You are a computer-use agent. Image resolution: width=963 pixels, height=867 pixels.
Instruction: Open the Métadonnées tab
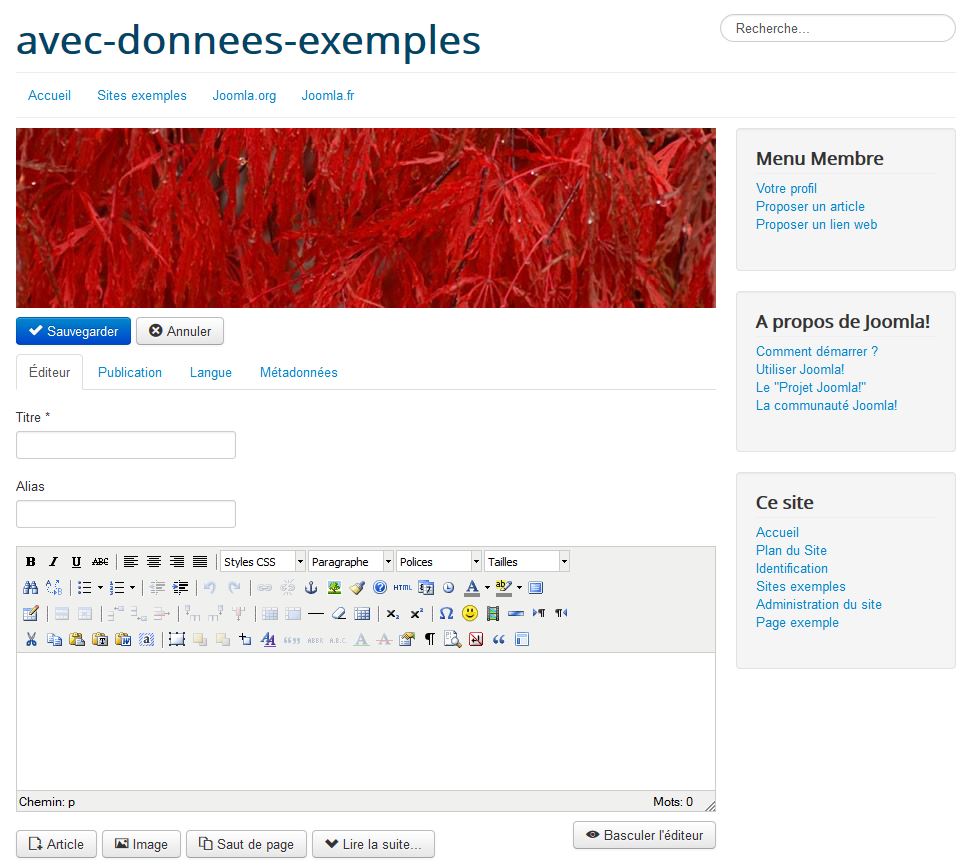(x=298, y=372)
